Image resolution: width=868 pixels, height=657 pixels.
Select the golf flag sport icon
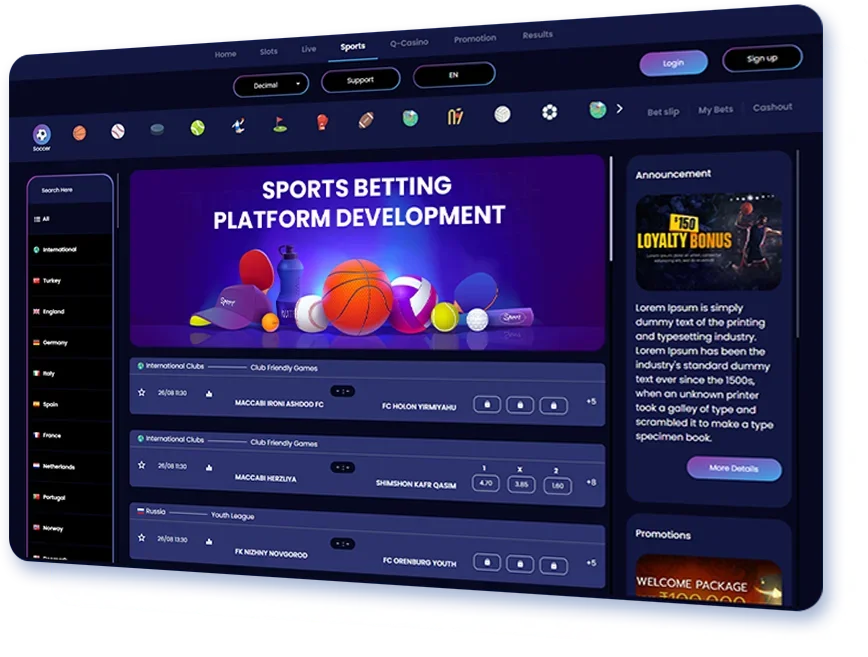coord(280,123)
